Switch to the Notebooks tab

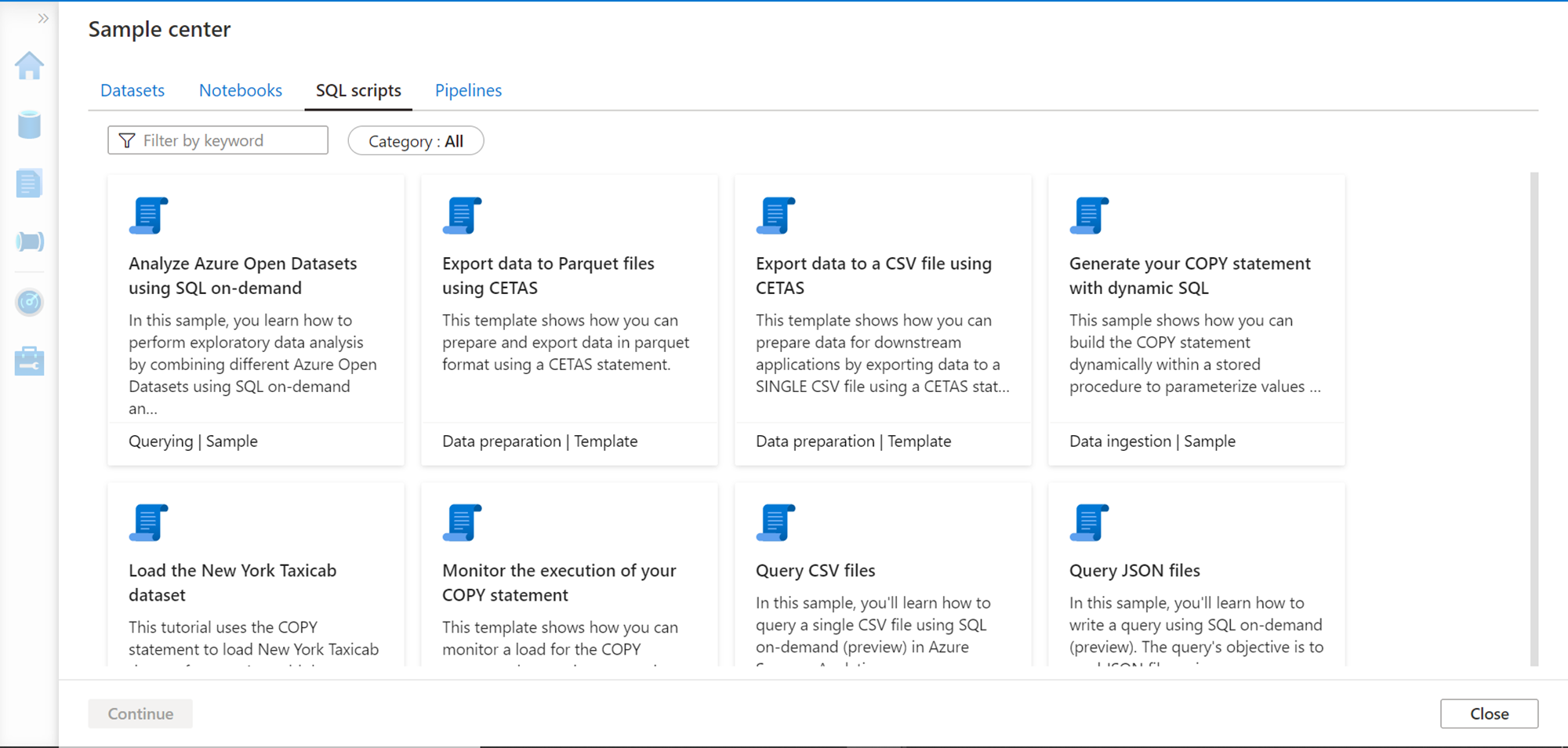click(241, 90)
